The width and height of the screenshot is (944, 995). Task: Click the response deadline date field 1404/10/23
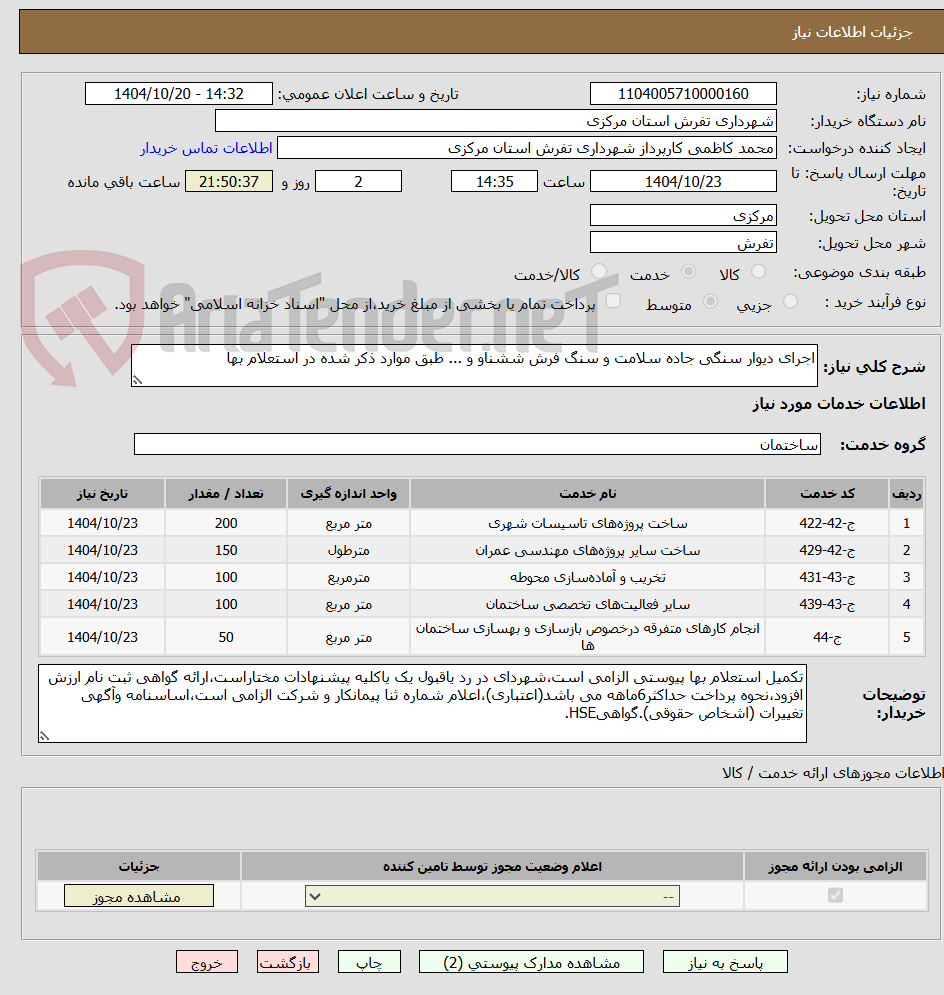coord(683,181)
